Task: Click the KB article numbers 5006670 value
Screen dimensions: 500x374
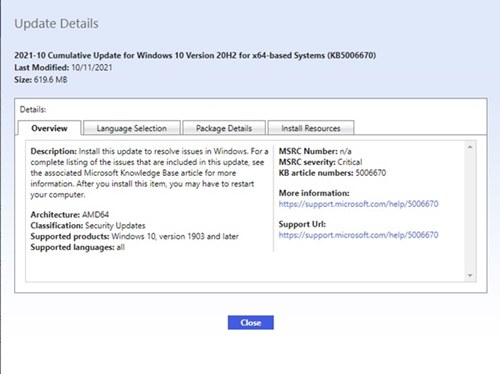Action: [x=371, y=173]
